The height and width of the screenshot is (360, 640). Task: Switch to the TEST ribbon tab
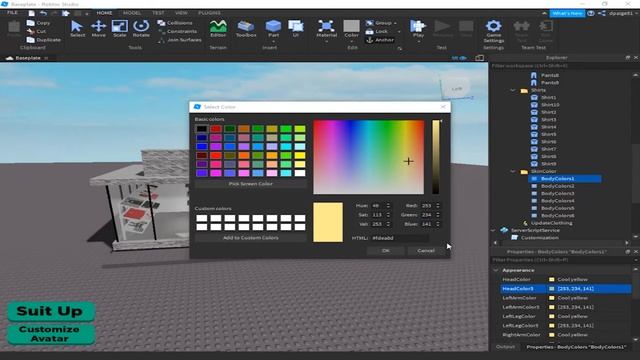point(158,13)
